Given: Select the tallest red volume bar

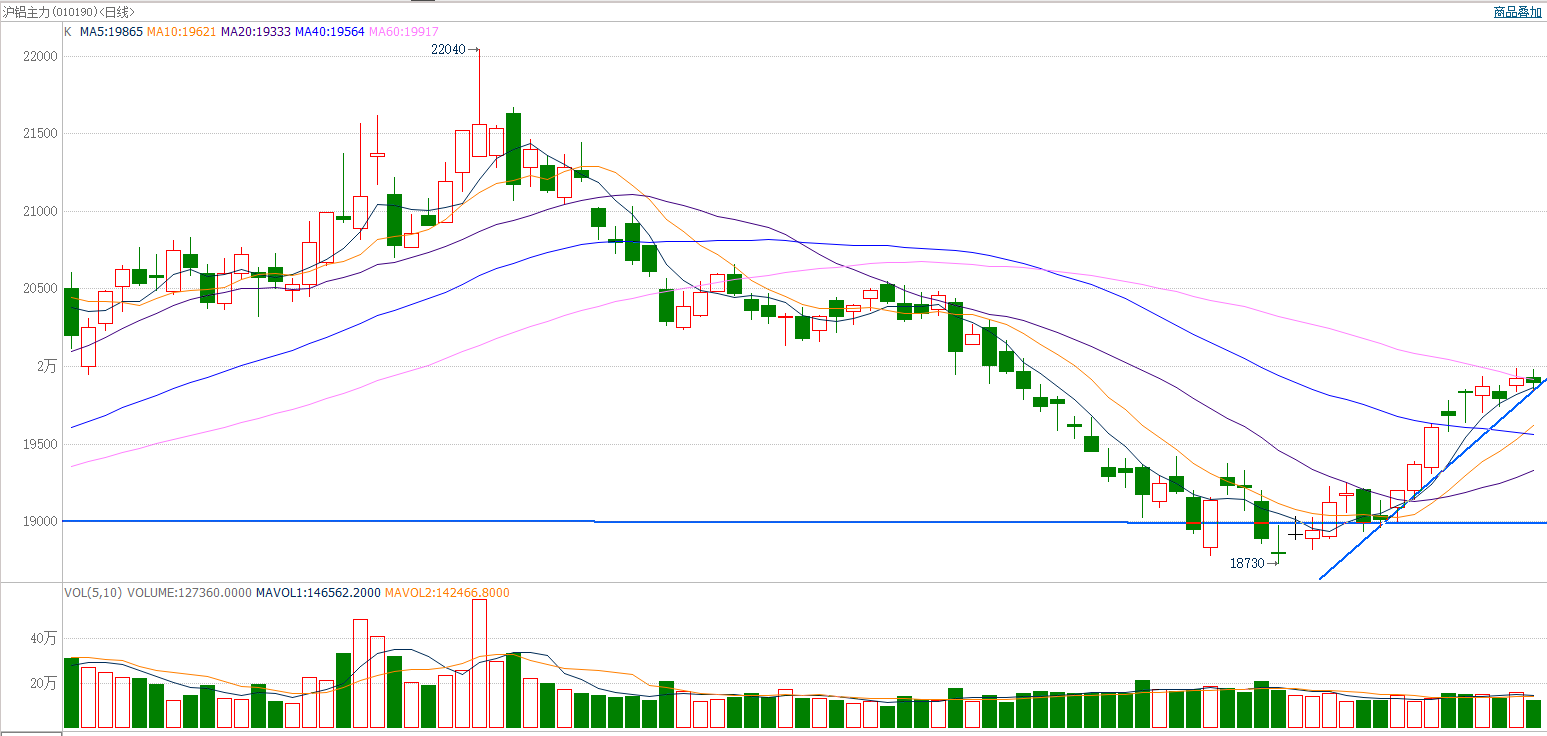Looking at the screenshot, I should point(479,664).
